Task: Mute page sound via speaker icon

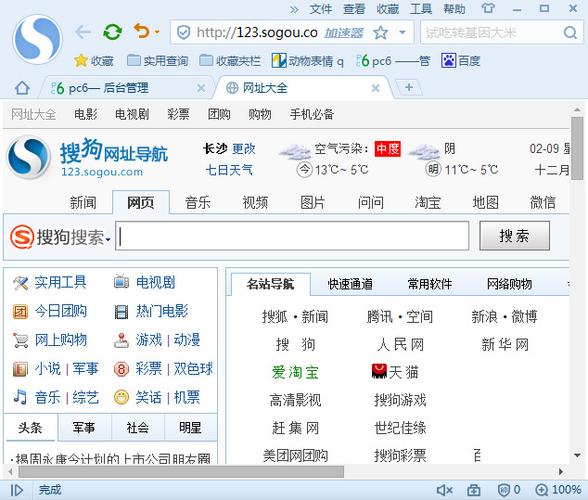Action: tap(445, 490)
